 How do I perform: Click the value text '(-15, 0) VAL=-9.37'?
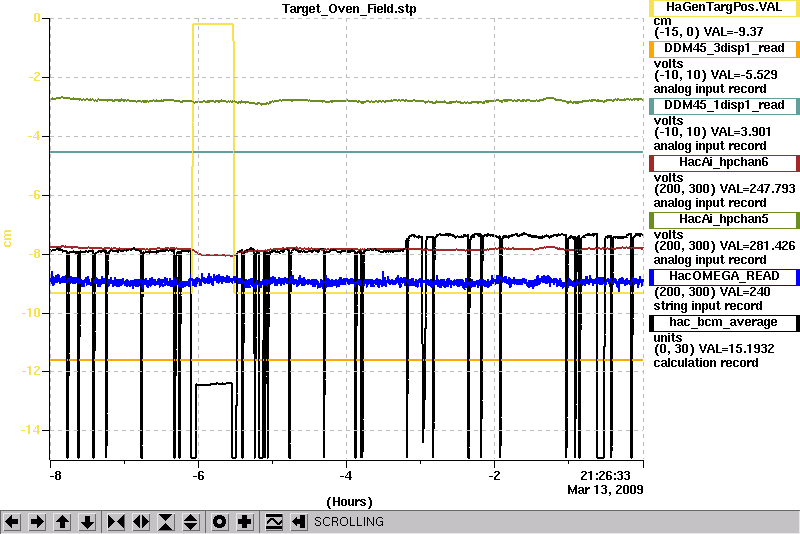click(708, 32)
